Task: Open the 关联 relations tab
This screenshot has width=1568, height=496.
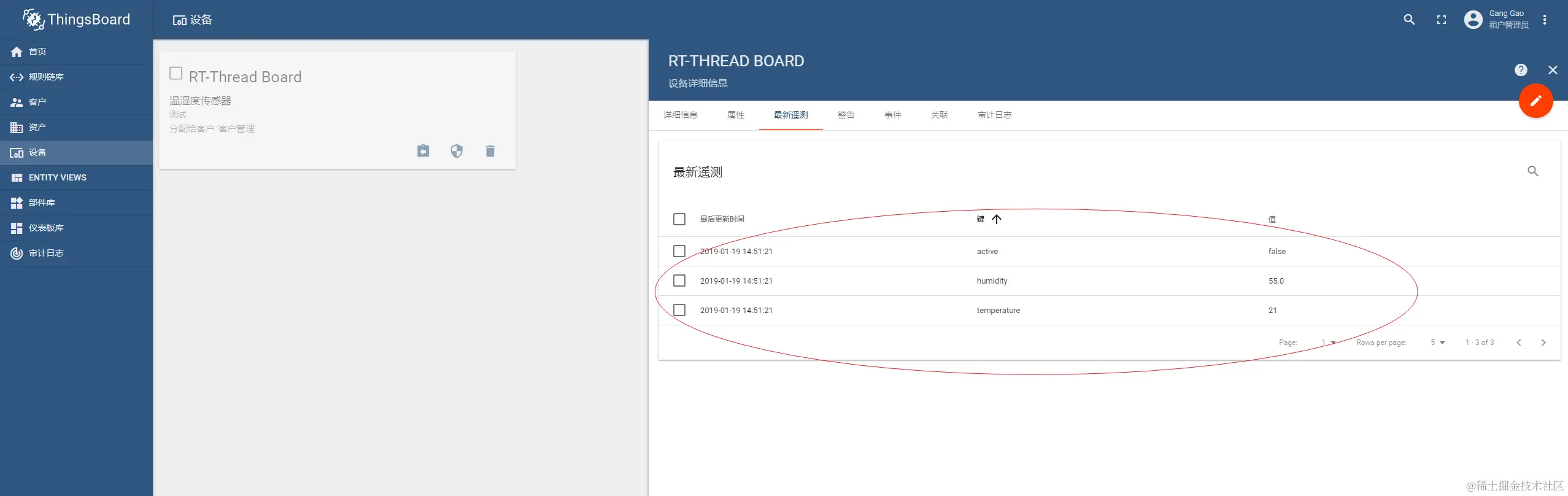Action: pos(940,115)
